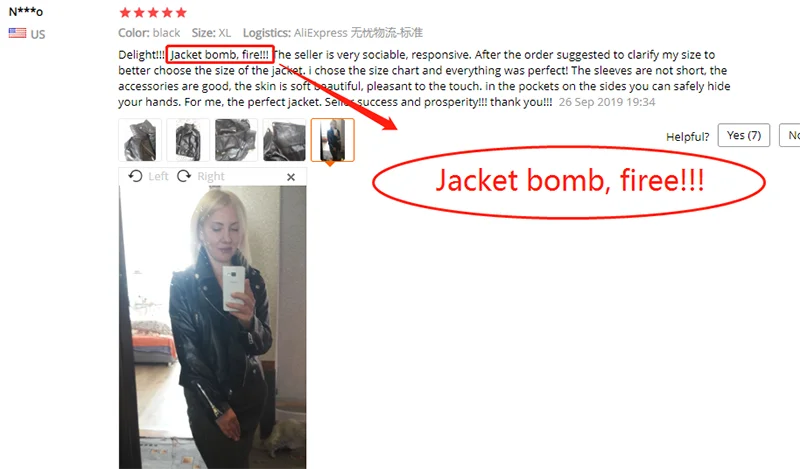
Task: Click the red-boxed "Jacket bomb, fire!!!" text
Action: pyautogui.click(x=219, y=55)
